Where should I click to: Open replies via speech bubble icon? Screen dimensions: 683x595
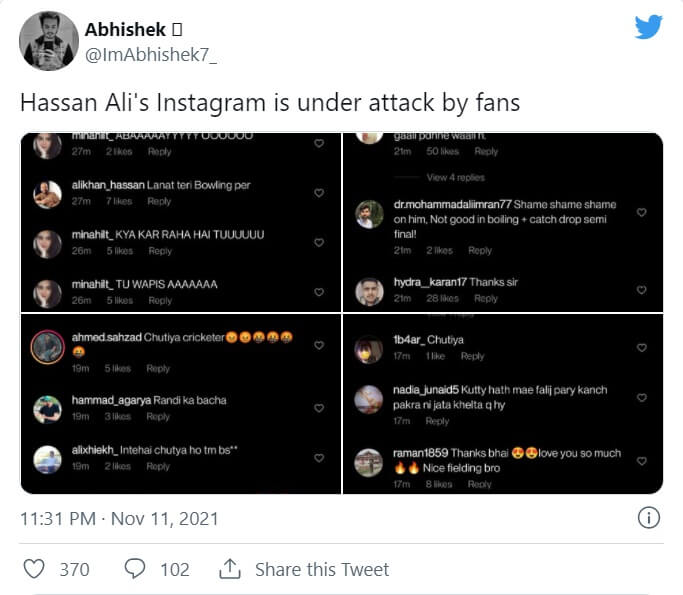click(135, 569)
